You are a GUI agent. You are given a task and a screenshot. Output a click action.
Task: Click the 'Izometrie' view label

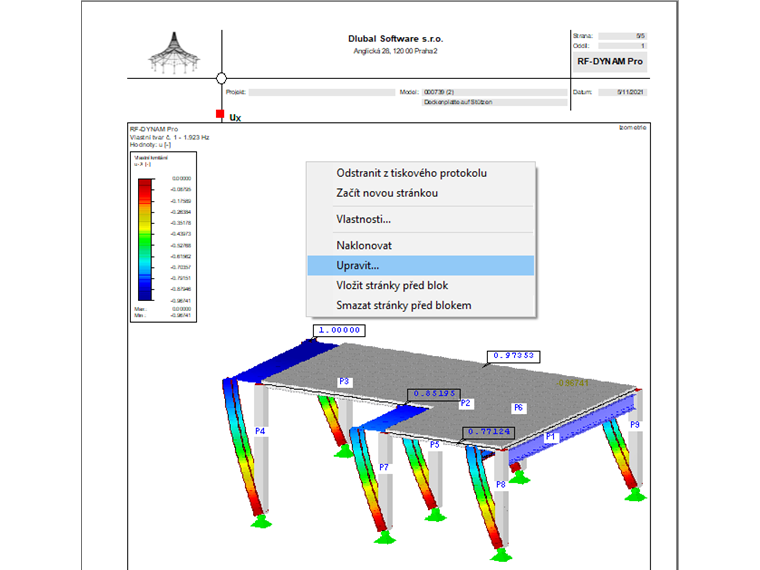tap(633, 127)
